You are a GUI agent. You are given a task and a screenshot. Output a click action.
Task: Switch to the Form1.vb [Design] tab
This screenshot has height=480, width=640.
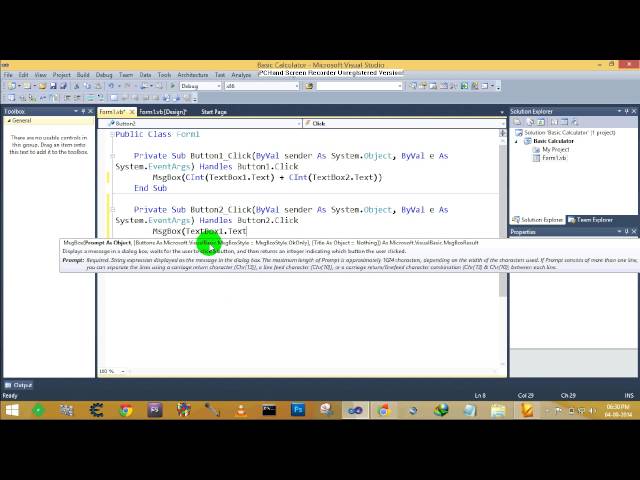click(x=163, y=112)
